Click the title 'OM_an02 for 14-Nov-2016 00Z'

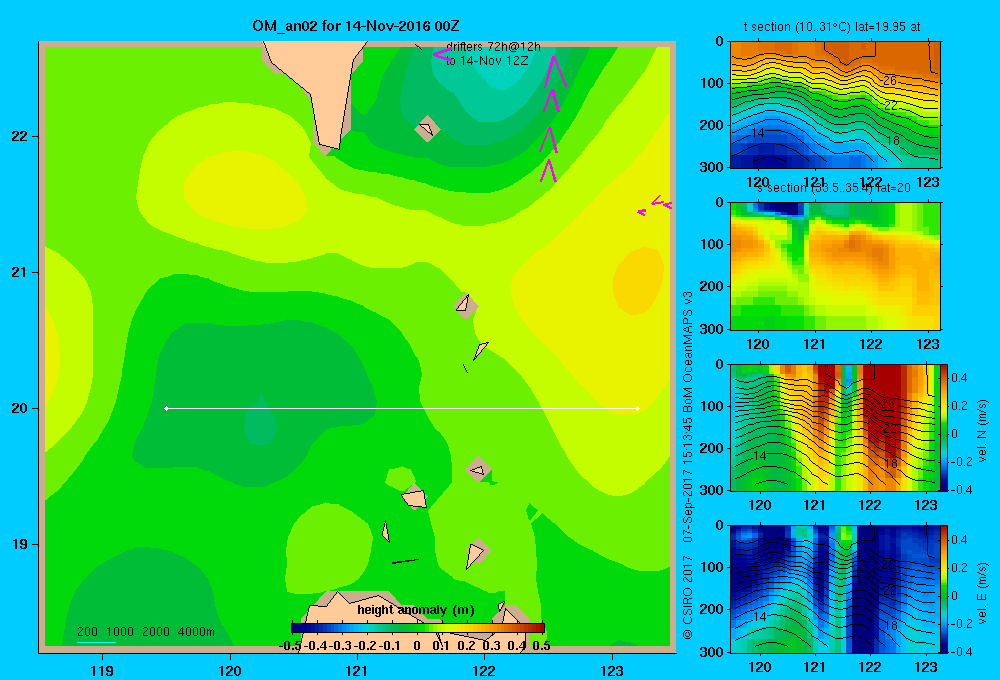tap(356, 26)
